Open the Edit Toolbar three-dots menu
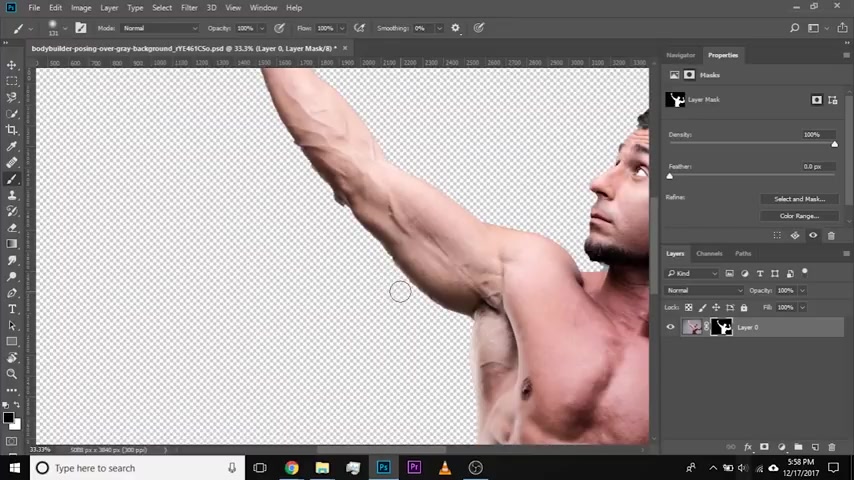 [11, 390]
